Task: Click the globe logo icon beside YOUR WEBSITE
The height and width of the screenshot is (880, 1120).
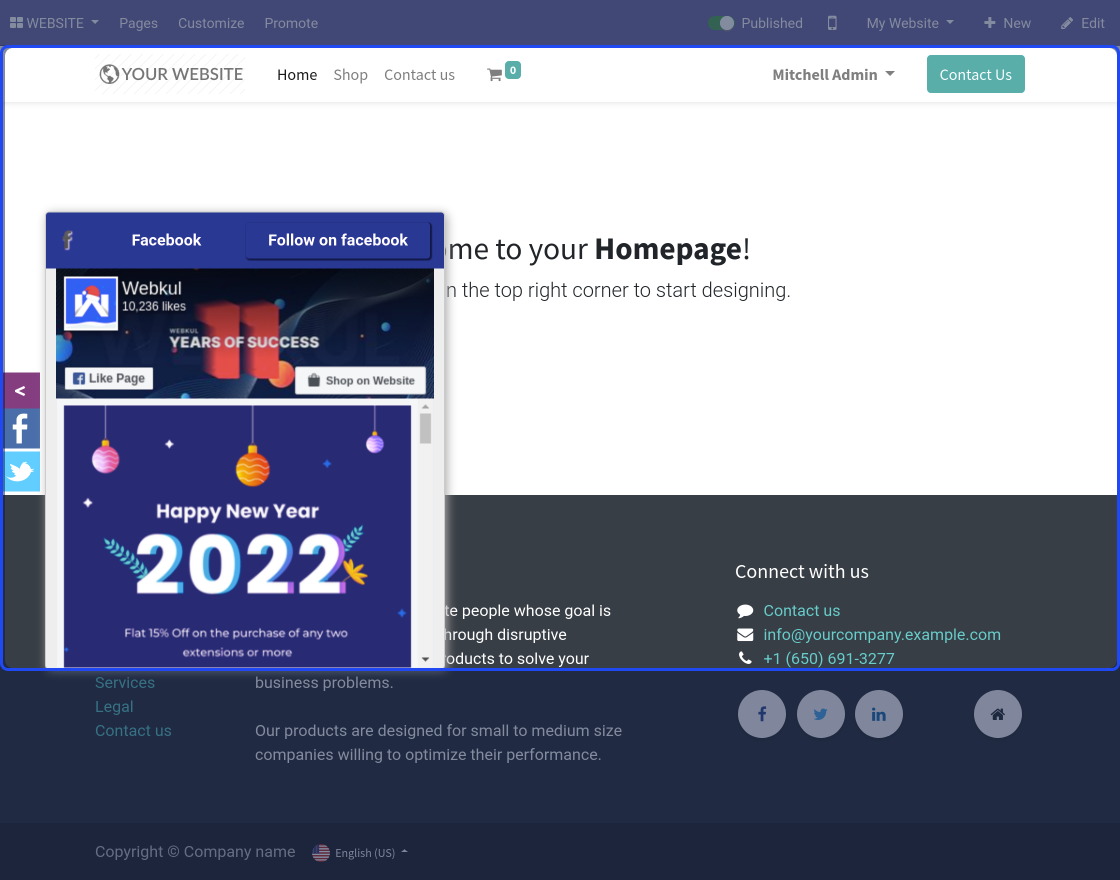Action: pos(109,74)
